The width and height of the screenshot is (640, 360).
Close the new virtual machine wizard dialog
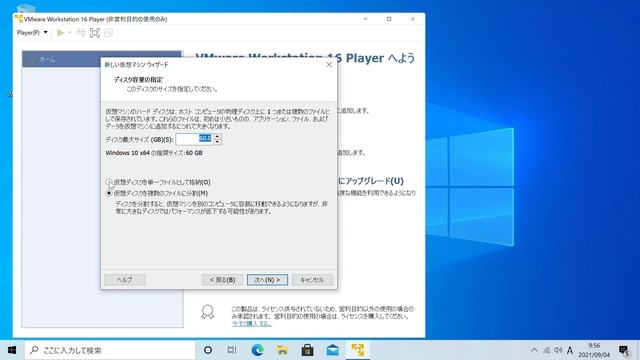[329, 64]
